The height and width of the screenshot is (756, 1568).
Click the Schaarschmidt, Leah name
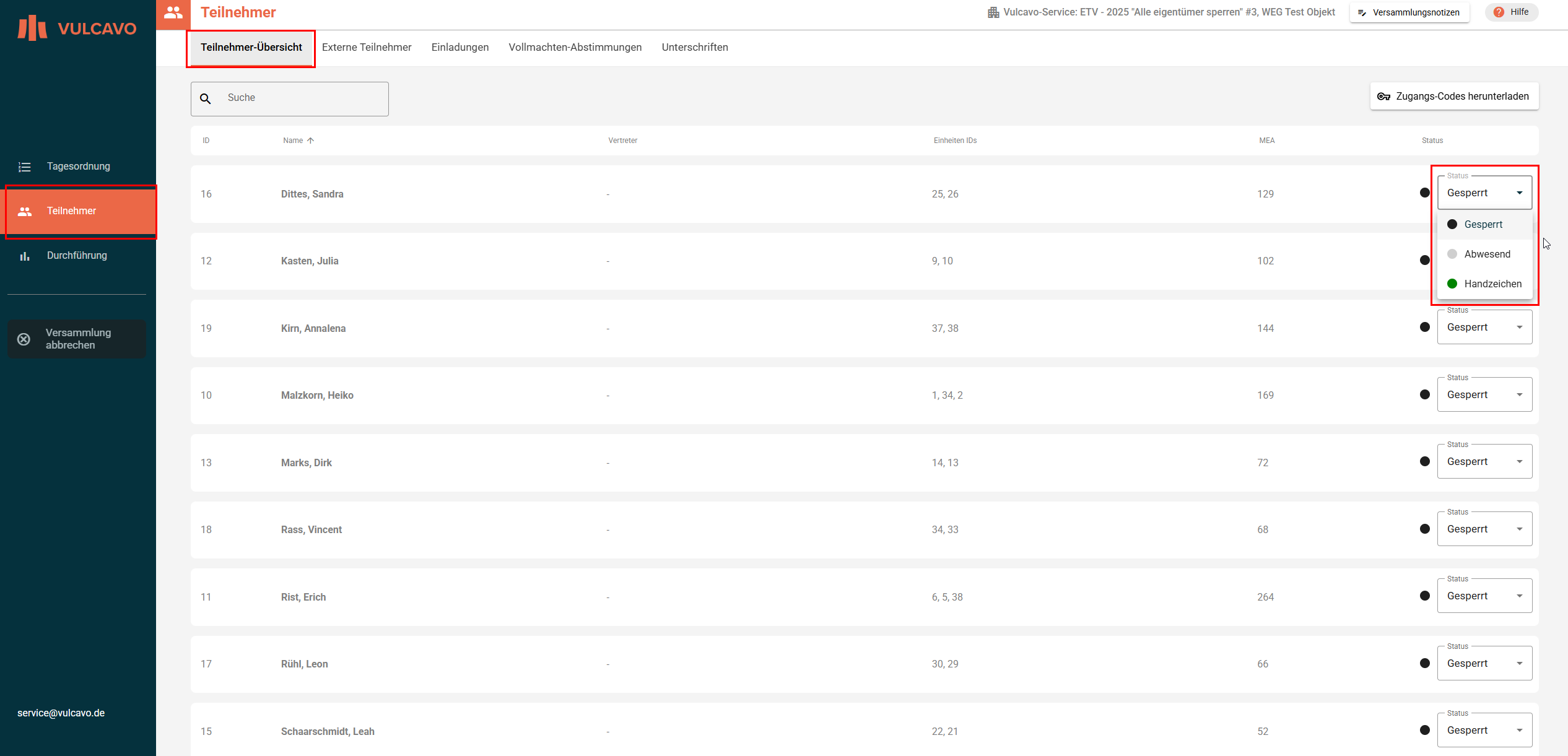click(328, 732)
